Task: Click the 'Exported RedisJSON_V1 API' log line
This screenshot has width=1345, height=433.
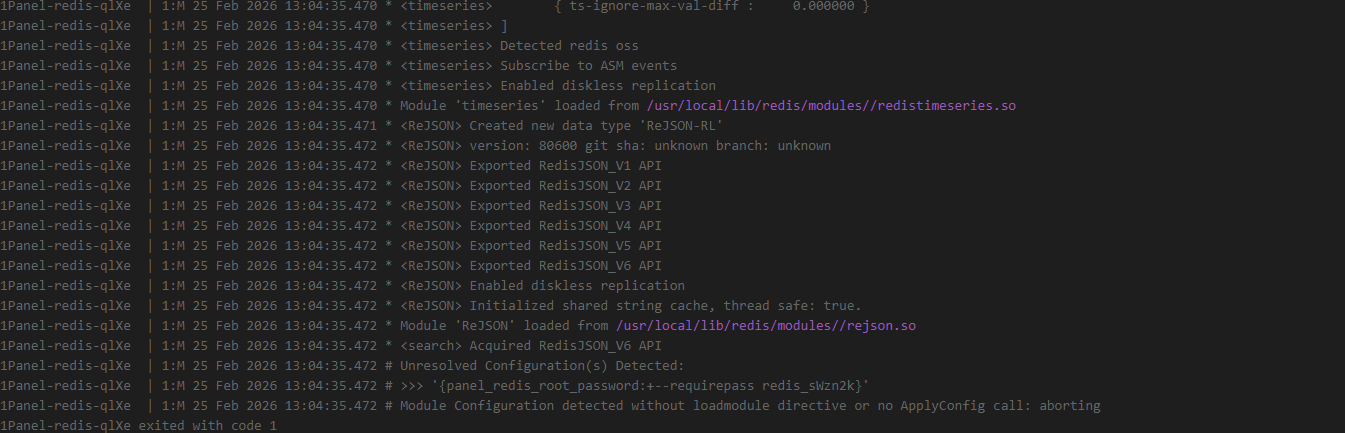Action: (x=565, y=166)
